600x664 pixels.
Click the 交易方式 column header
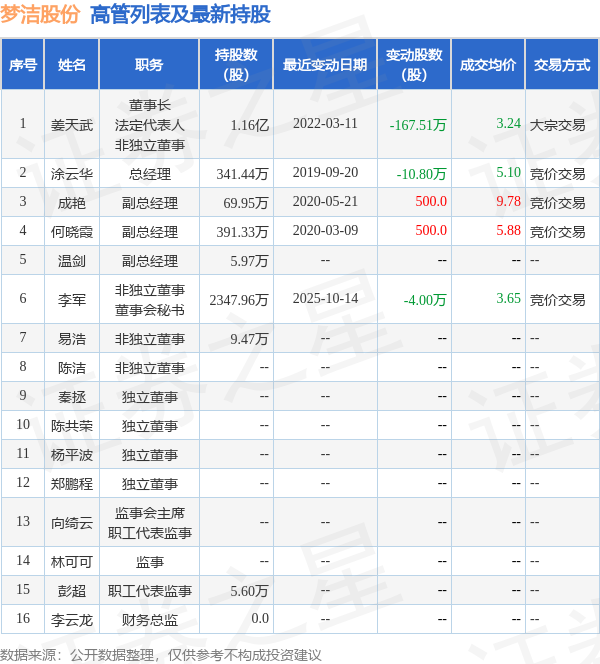click(561, 65)
